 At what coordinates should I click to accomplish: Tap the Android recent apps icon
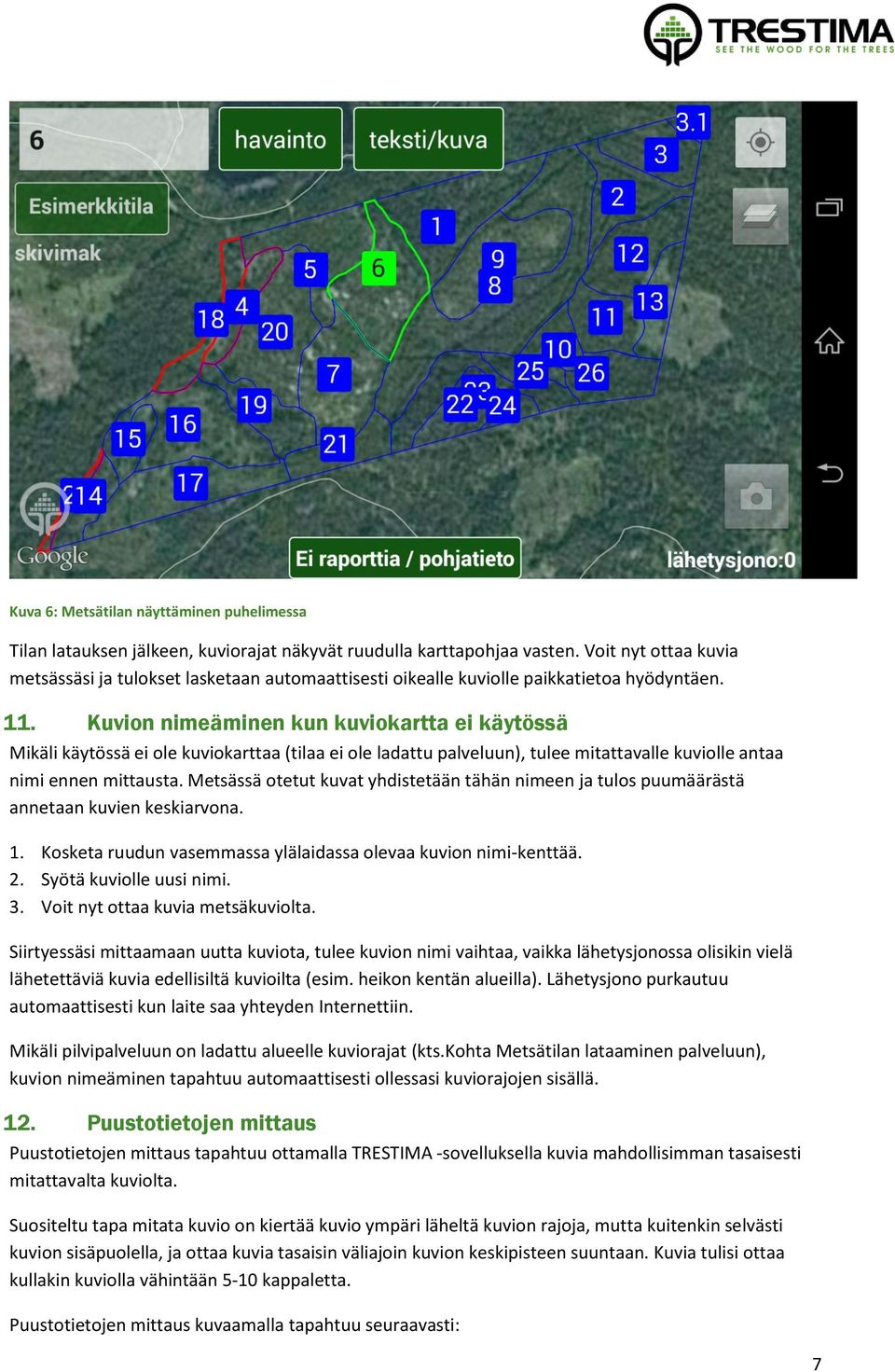click(829, 207)
